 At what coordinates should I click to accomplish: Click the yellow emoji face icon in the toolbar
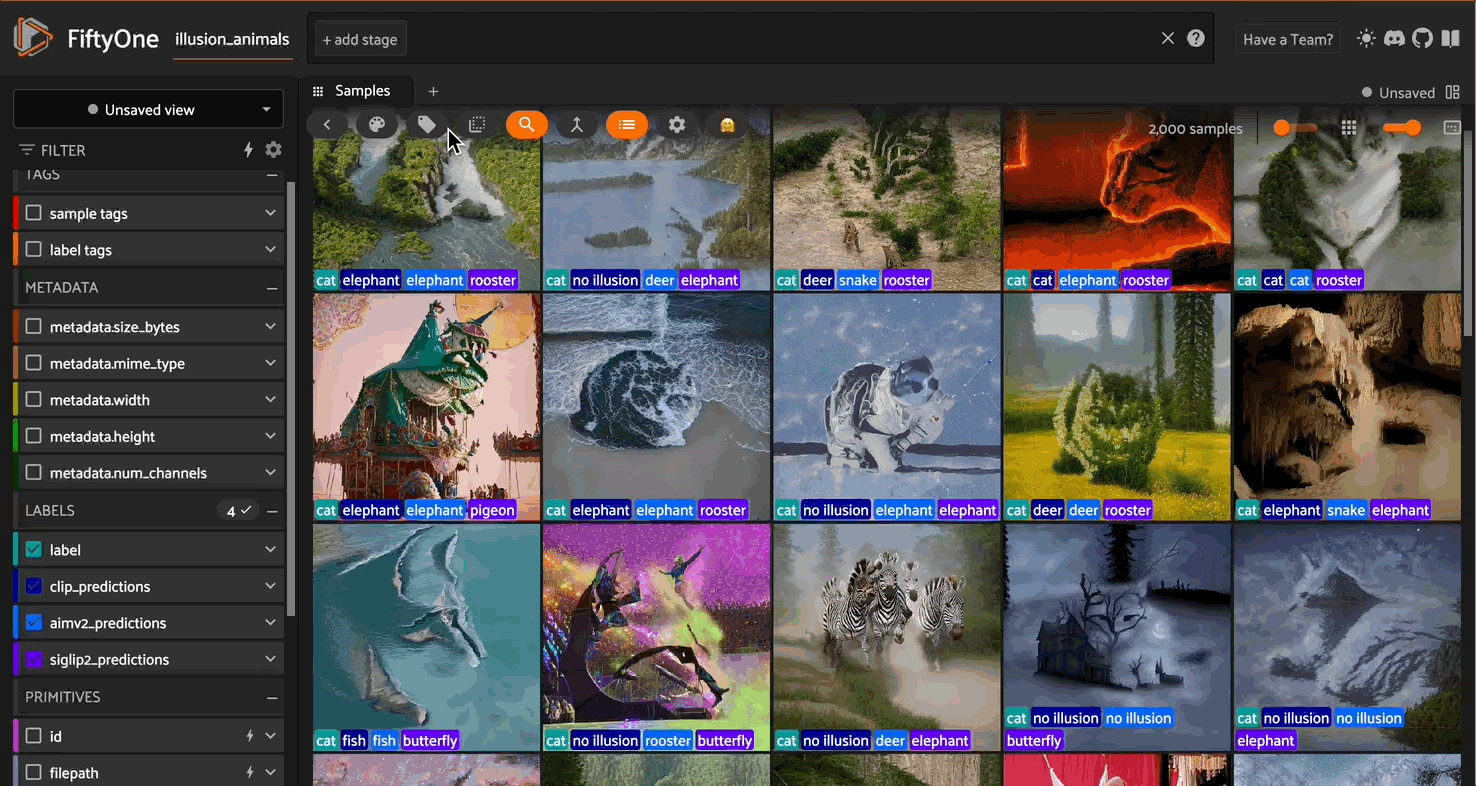coord(727,125)
